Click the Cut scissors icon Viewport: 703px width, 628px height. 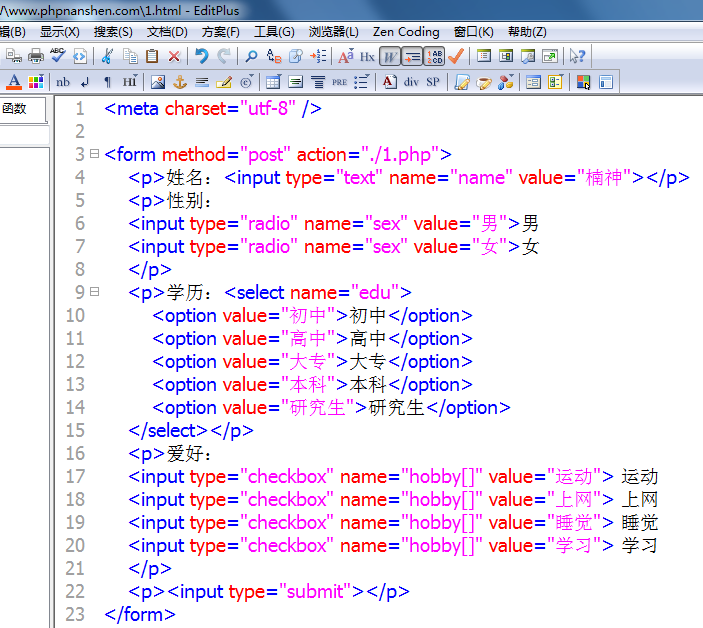click(x=107, y=56)
